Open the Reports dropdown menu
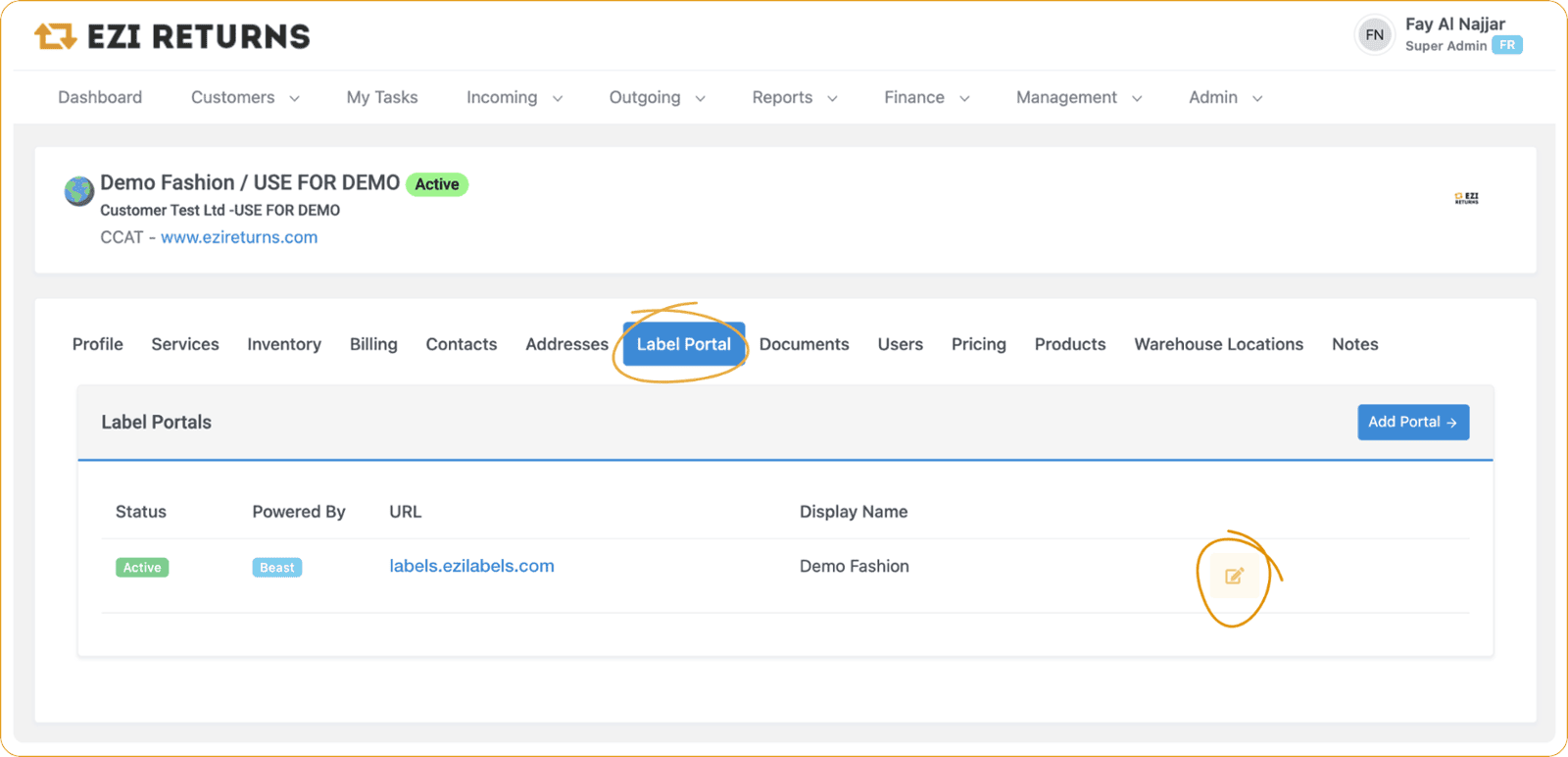 pos(794,98)
